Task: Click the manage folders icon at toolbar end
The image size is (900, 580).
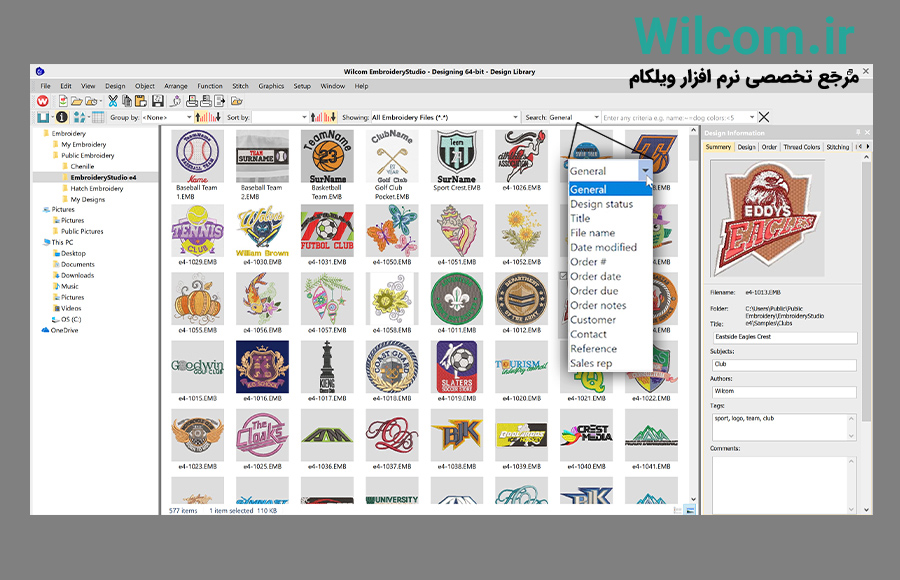Action: point(236,101)
